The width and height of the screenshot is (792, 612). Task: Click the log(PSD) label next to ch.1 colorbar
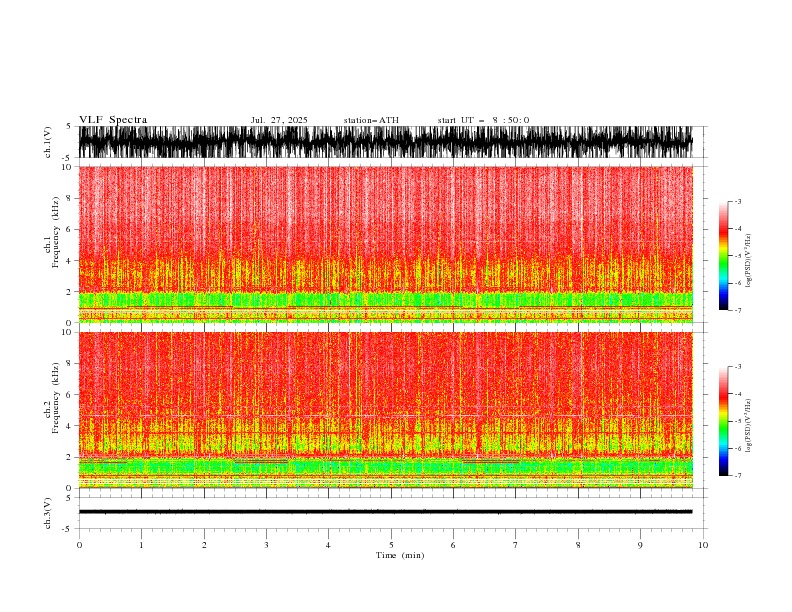tap(749, 261)
